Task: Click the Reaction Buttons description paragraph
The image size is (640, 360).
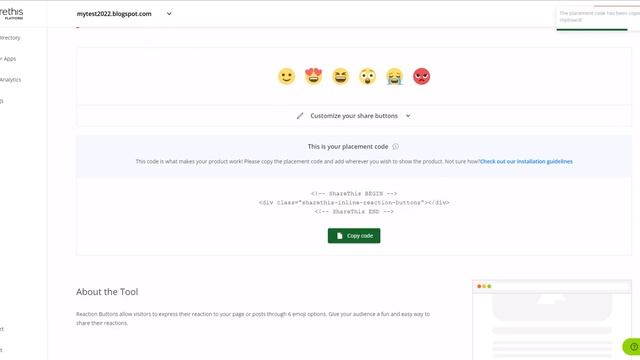Action: [253, 318]
